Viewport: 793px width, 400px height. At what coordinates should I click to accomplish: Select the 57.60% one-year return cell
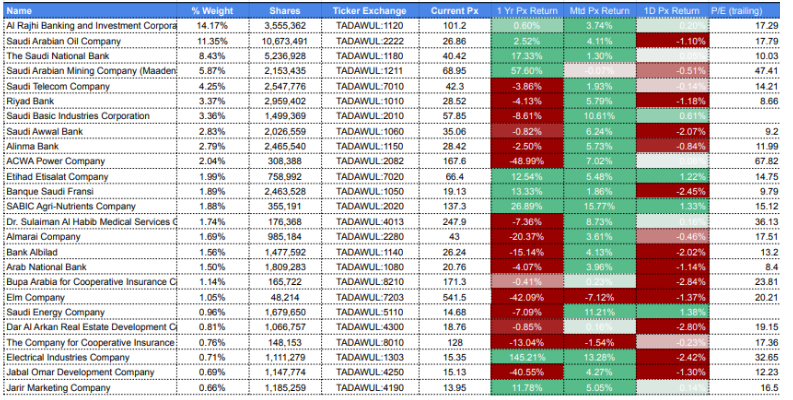527,71
